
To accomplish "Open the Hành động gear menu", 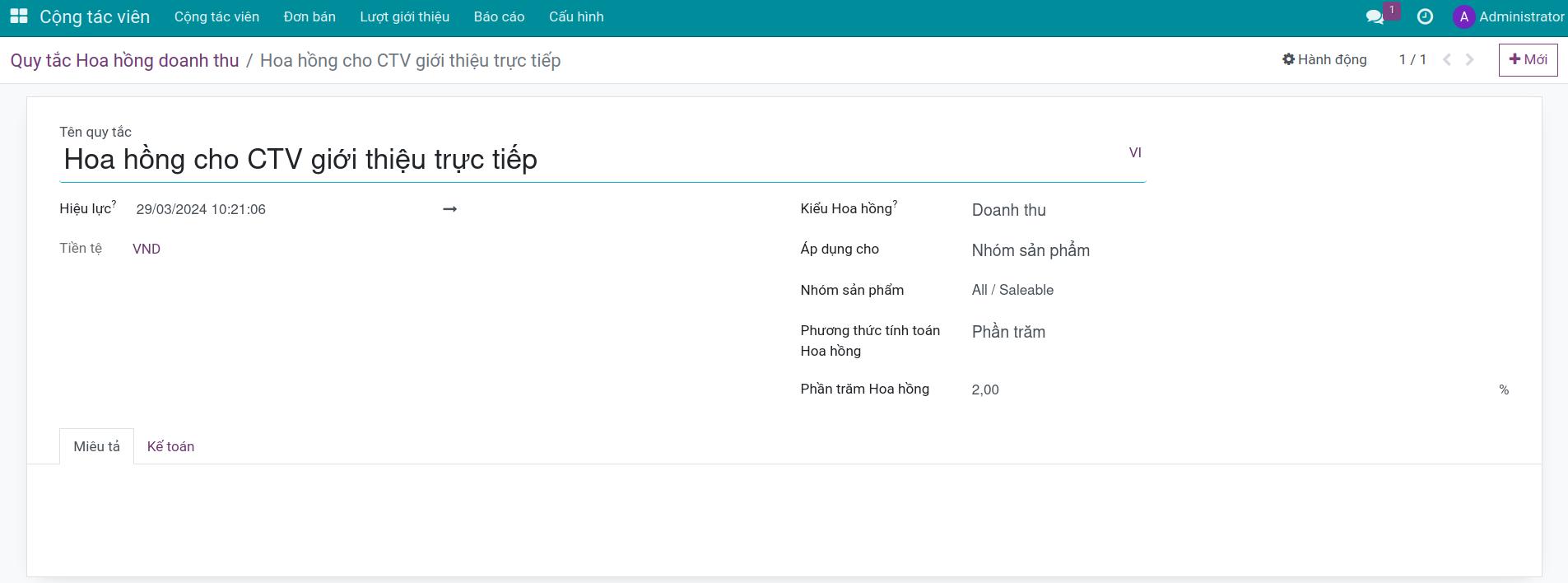I will click(1324, 59).
